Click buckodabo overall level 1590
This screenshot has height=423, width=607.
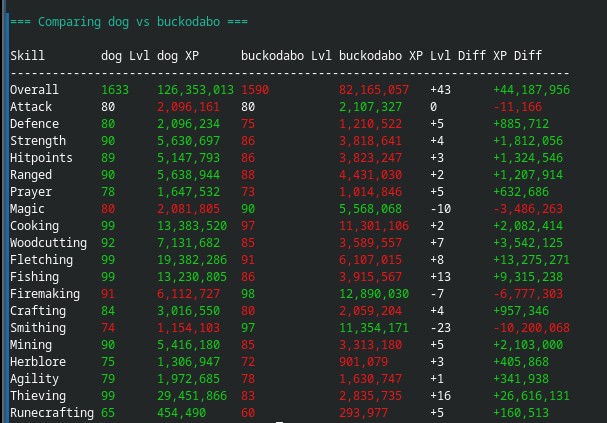pos(255,90)
